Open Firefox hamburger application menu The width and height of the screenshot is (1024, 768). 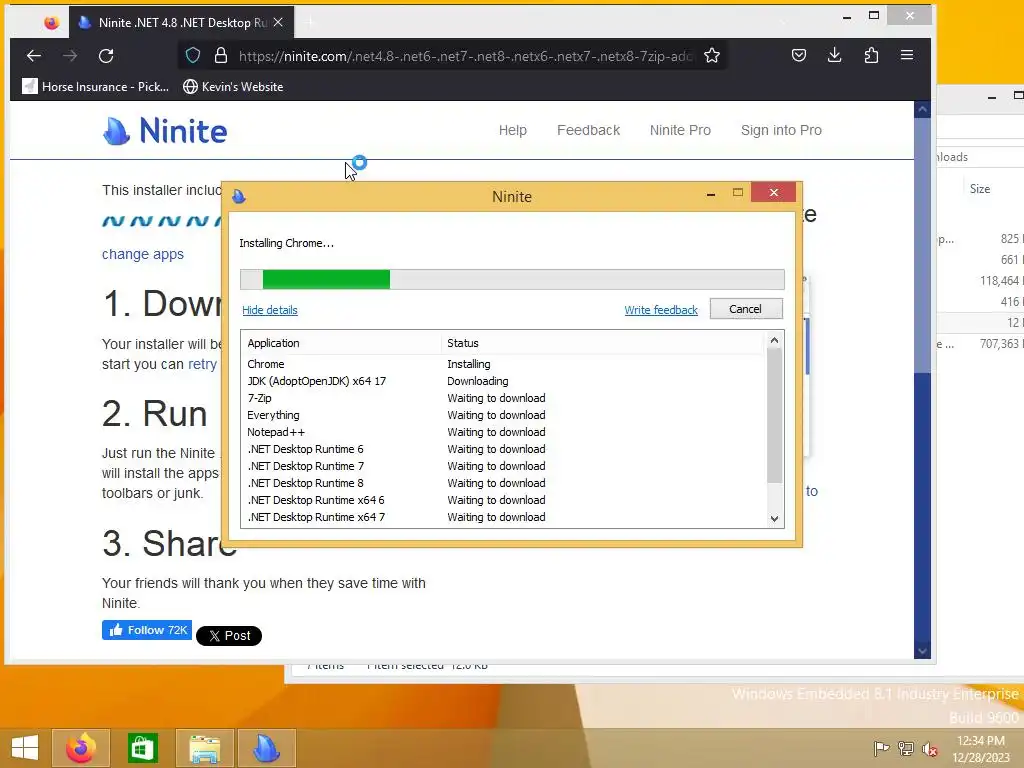coord(907,56)
